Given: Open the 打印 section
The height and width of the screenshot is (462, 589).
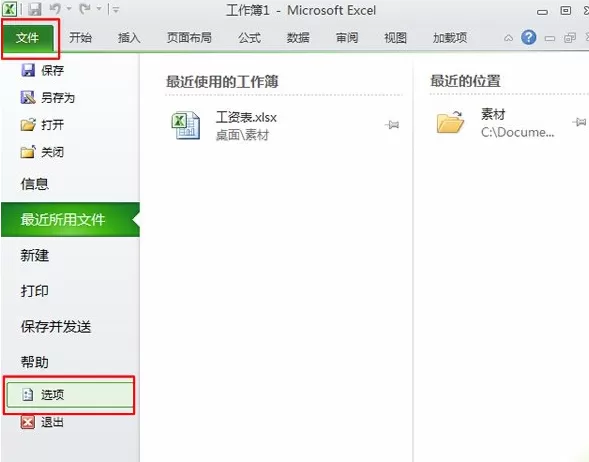Looking at the screenshot, I should 35,291.
